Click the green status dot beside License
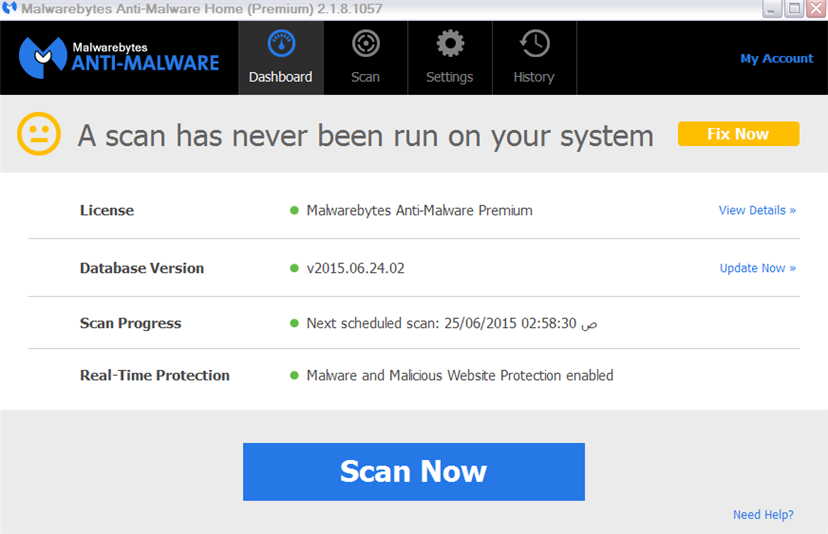Viewport: 828px width, 534px height. click(294, 211)
